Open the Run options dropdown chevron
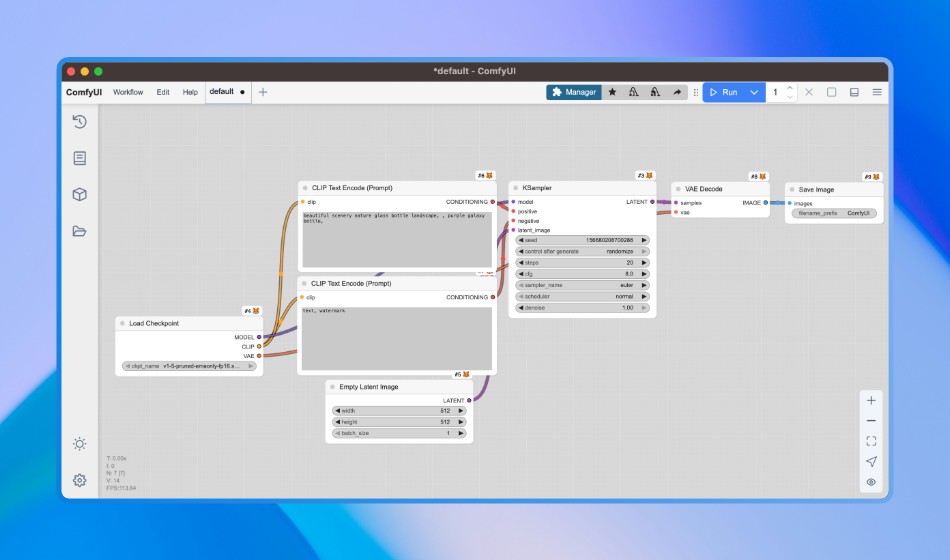The height and width of the screenshot is (560, 950). click(754, 92)
